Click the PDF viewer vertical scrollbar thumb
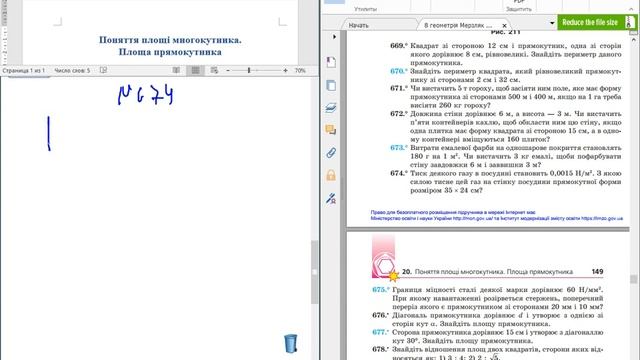 [x=633, y=279]
